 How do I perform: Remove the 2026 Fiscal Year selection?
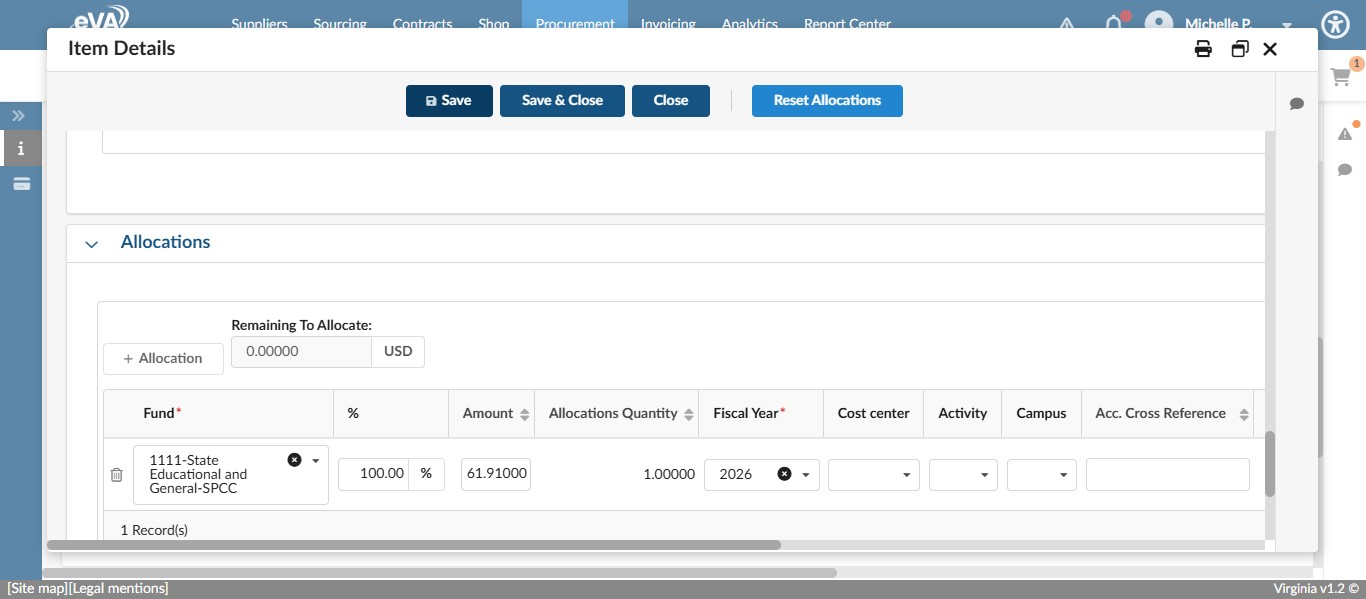point(784,474)
